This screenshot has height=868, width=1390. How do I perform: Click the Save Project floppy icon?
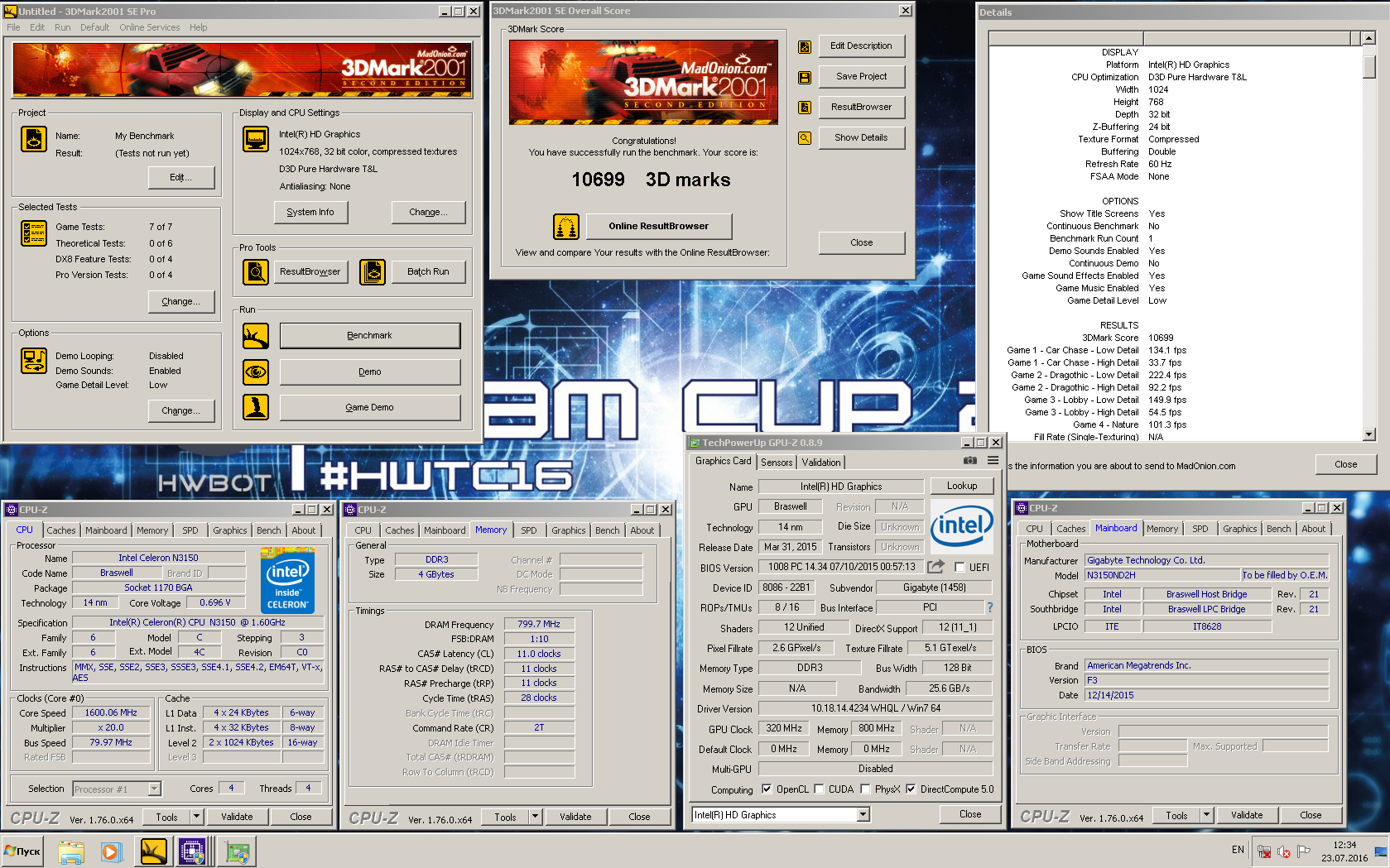tap(805, 77)
